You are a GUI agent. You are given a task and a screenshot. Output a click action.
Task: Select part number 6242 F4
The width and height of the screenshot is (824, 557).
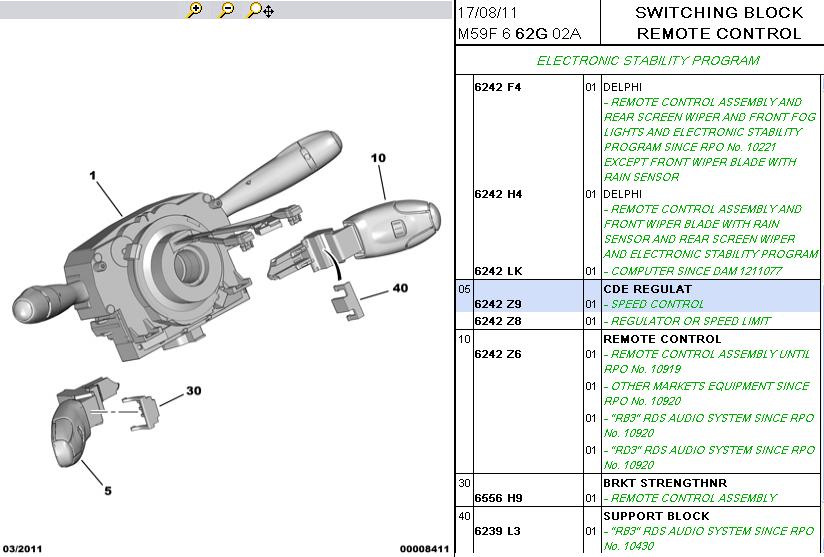pyautogui.click(x=498, y=87)
